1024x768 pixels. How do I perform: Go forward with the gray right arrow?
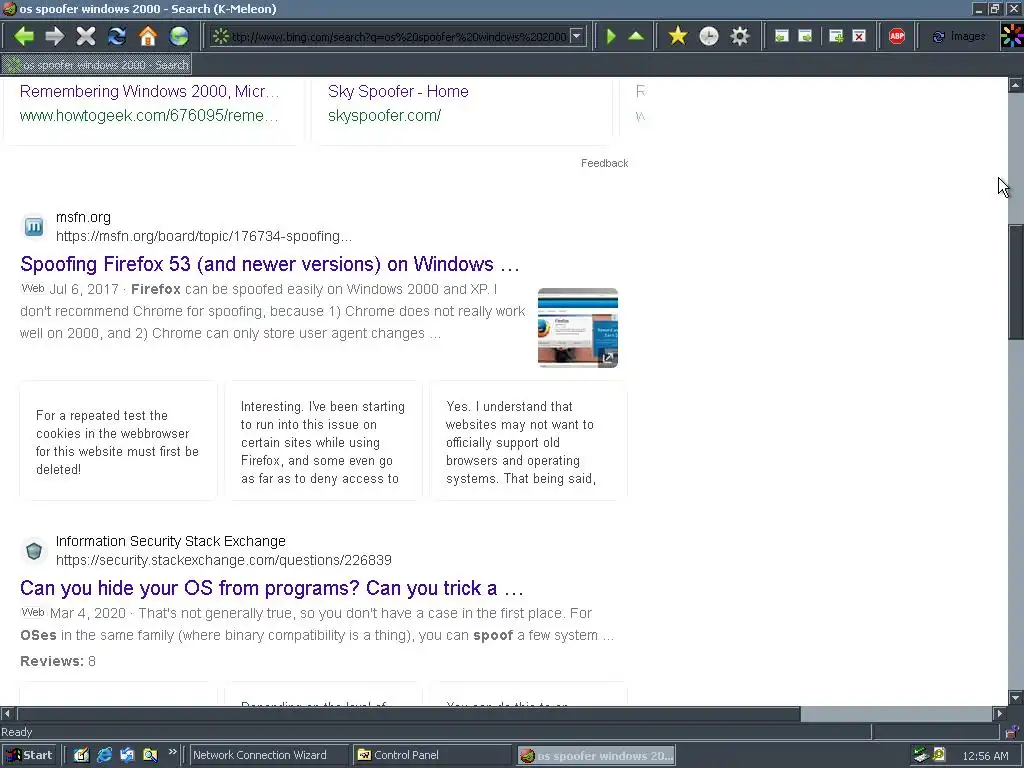pos(55,36)
